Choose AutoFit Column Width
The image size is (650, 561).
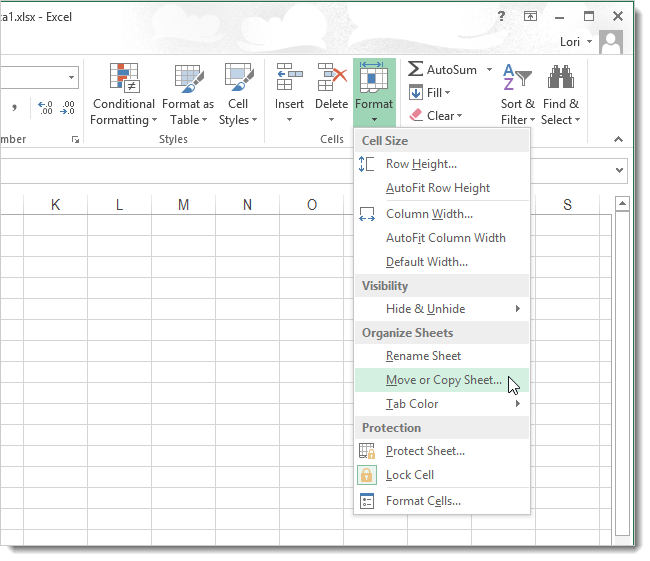(445, 238)
